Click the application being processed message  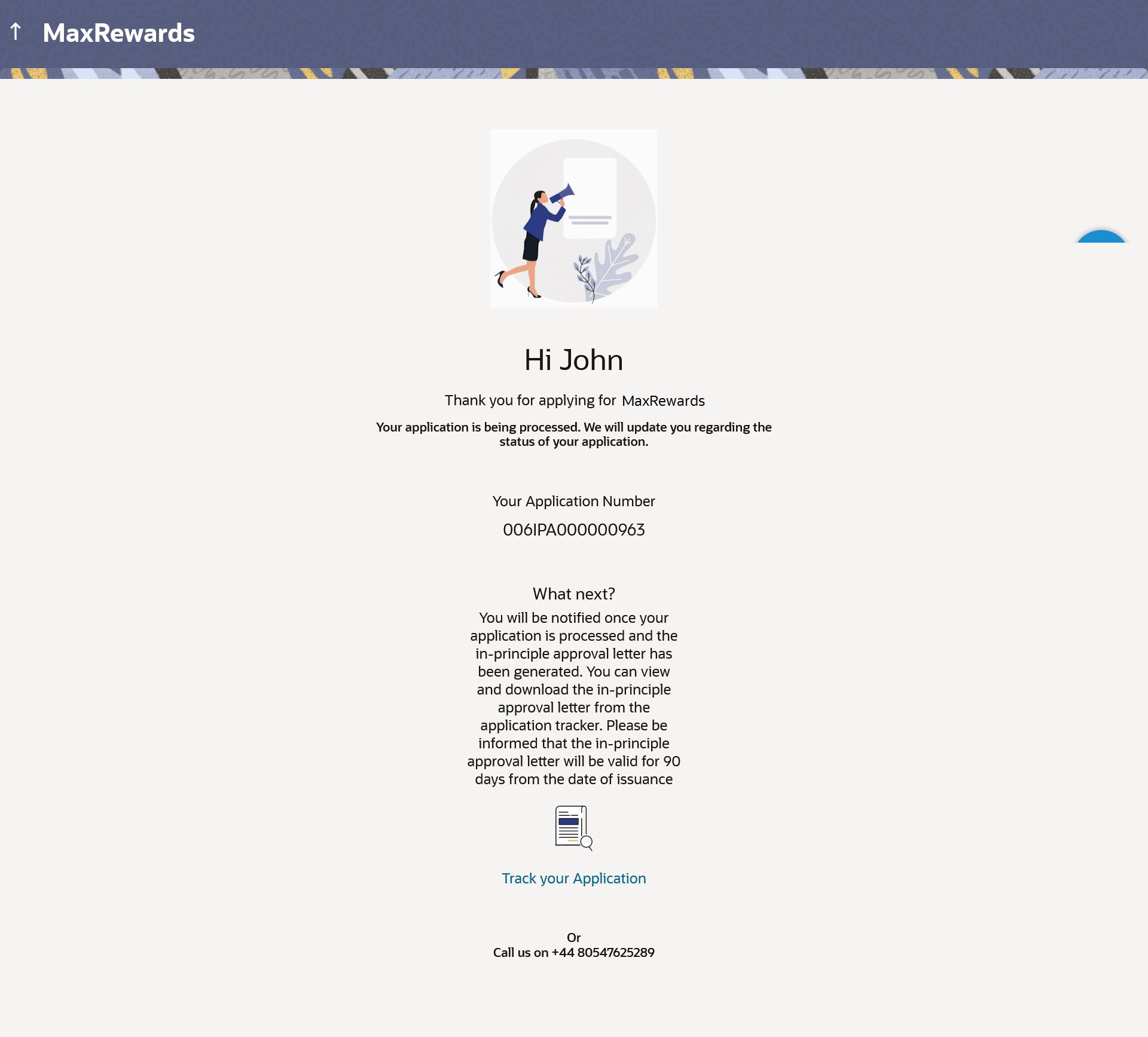[x=573, y=435]
